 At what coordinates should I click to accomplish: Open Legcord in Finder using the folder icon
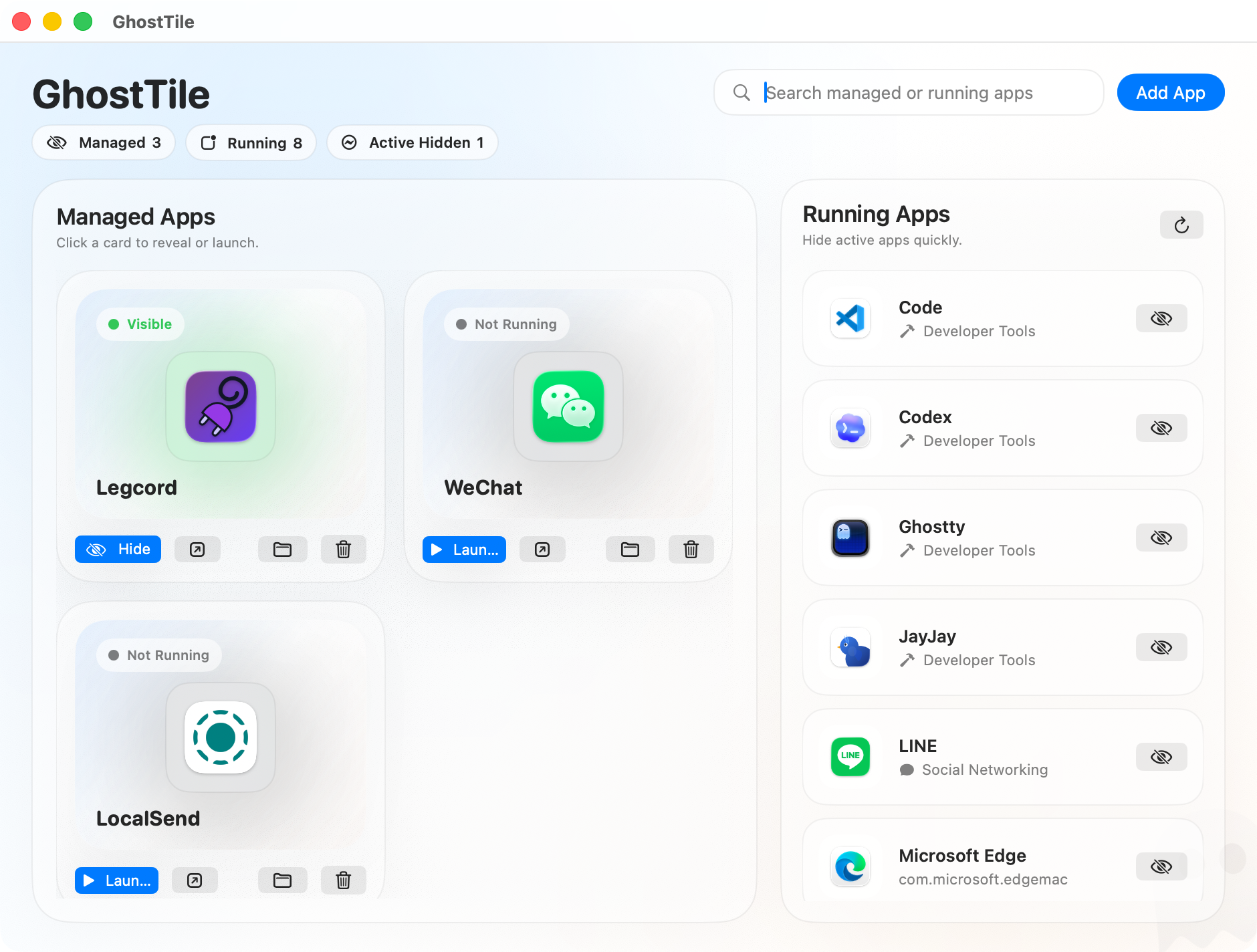282,549
